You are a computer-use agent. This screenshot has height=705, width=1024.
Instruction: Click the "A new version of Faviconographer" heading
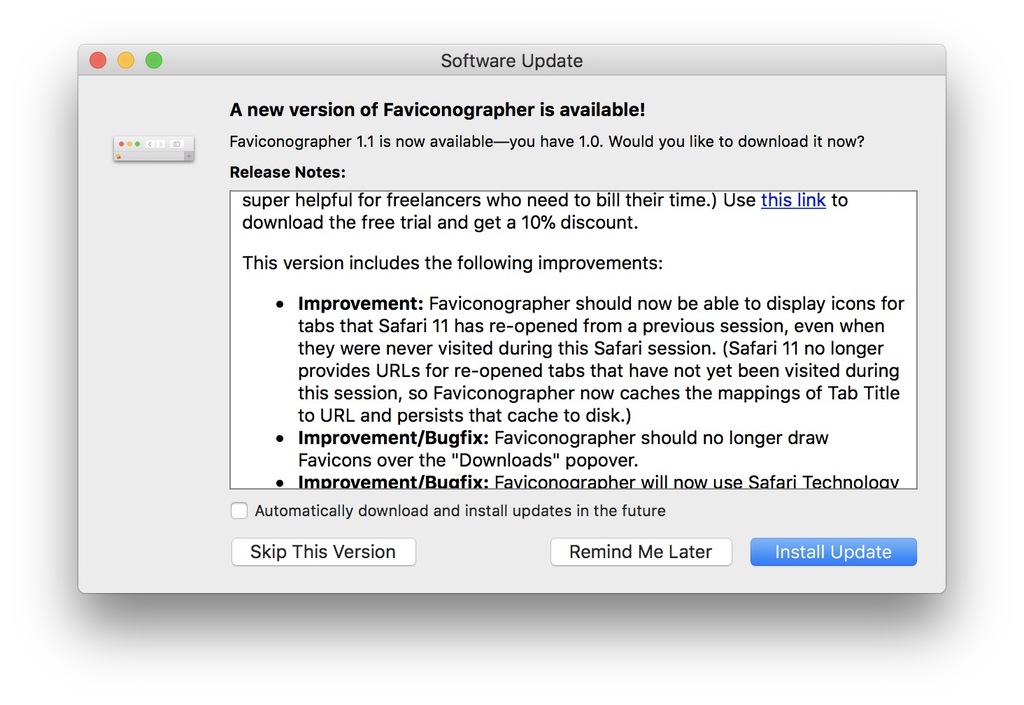click(437, 110)
